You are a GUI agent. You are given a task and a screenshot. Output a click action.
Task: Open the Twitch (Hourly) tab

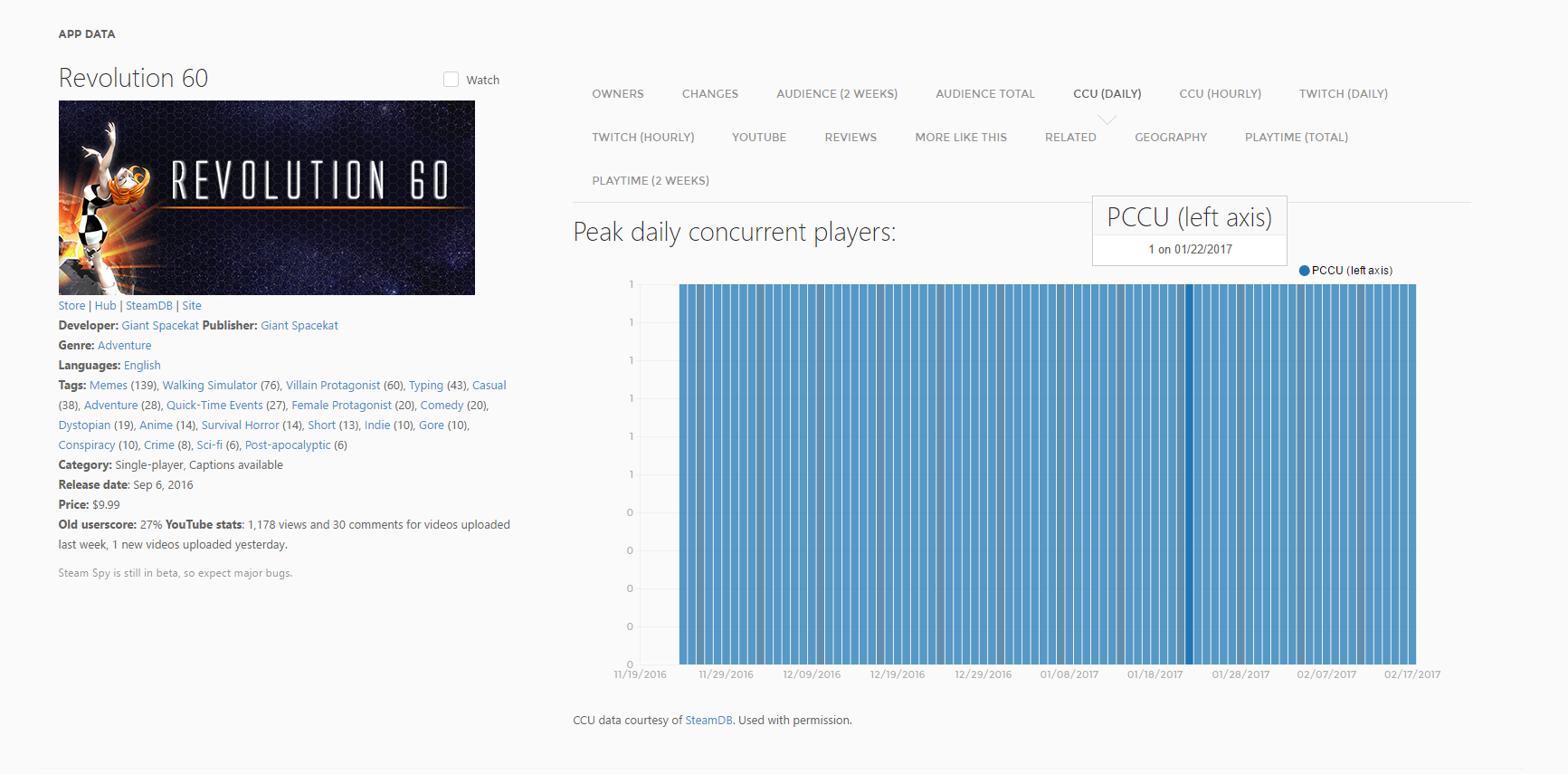point(643,138)
